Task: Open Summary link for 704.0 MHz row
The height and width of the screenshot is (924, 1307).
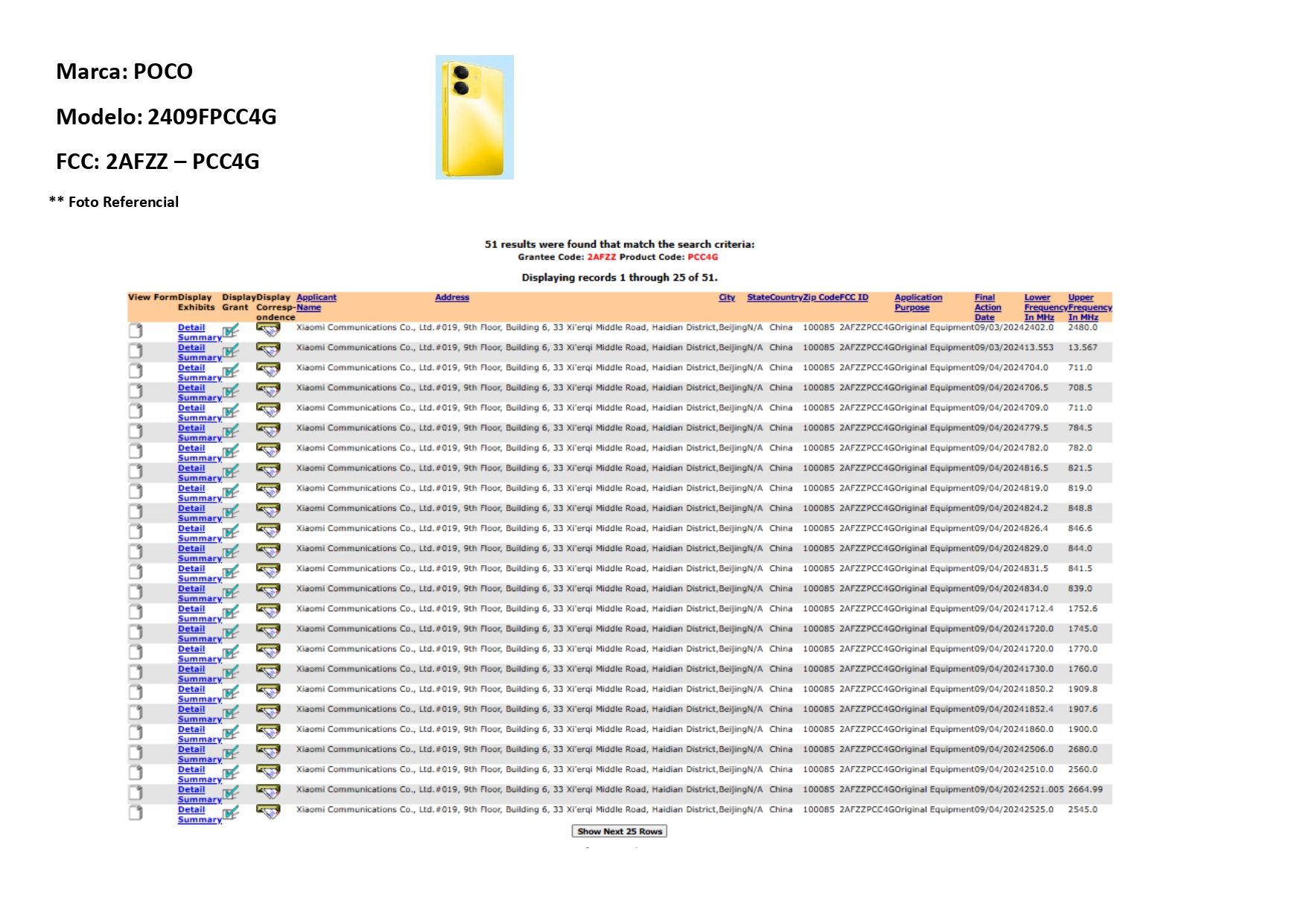Action: (200, 378)
